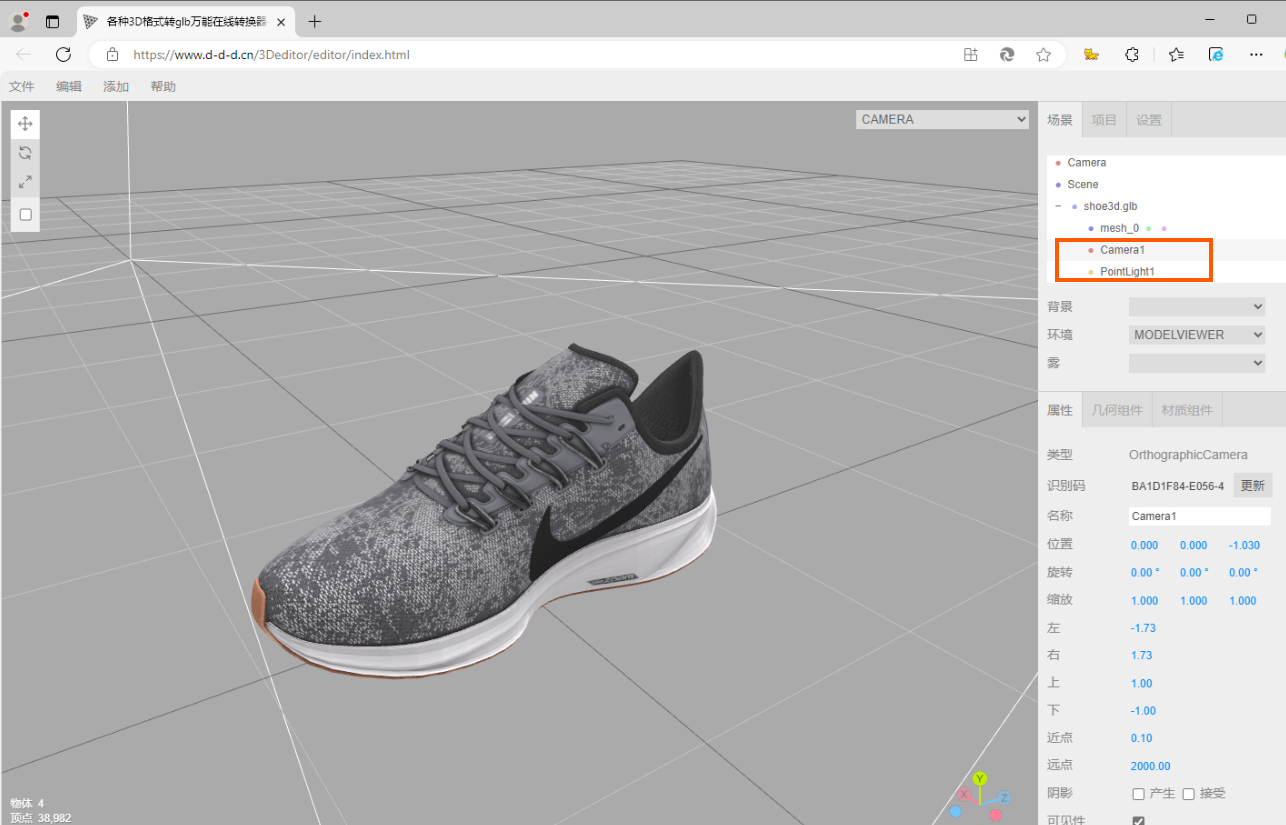Screen dimensions: 1286x825
Task: Open the 文件 menu
Action: click(x=22, y=87)
